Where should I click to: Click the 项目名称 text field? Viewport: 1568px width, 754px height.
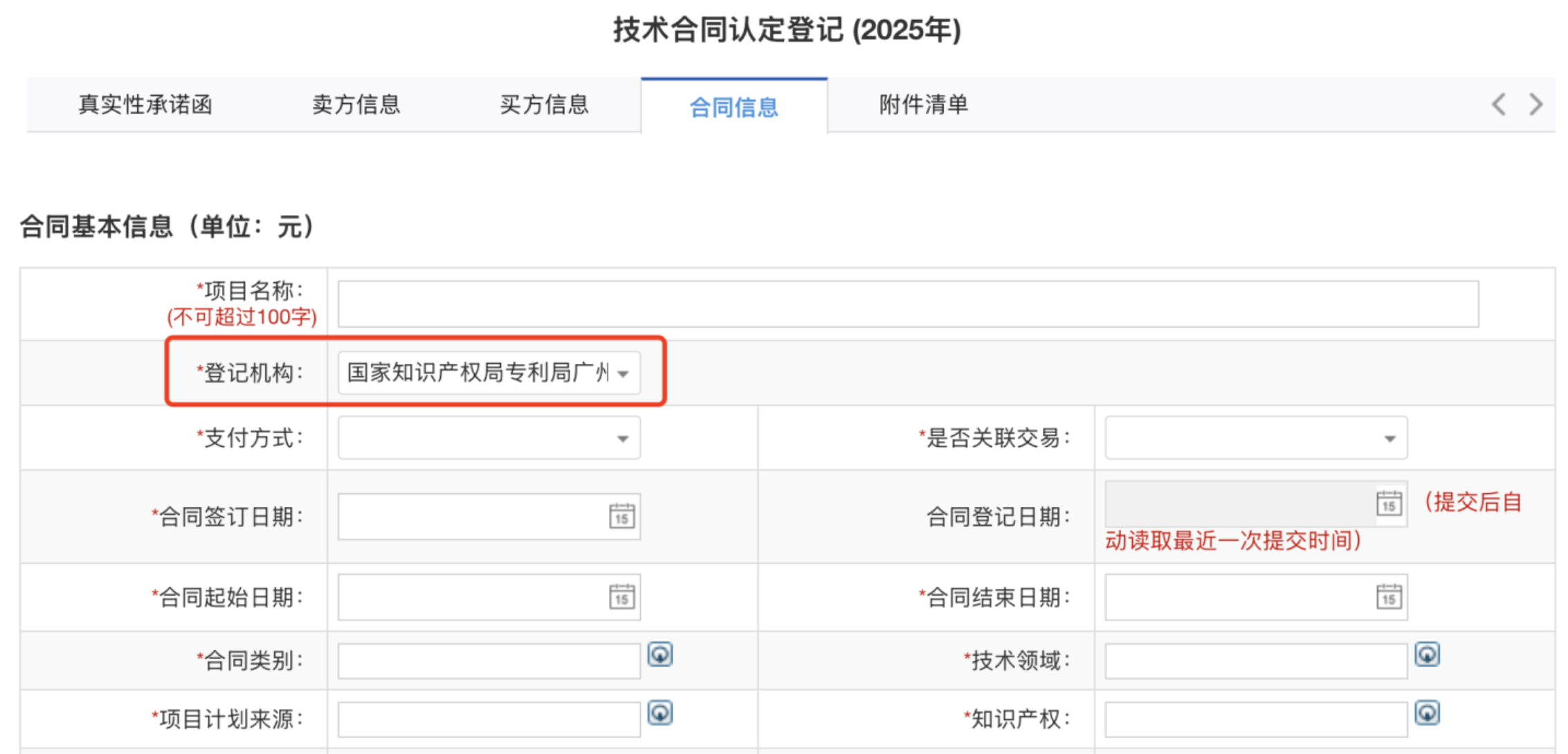click(908, 304)
